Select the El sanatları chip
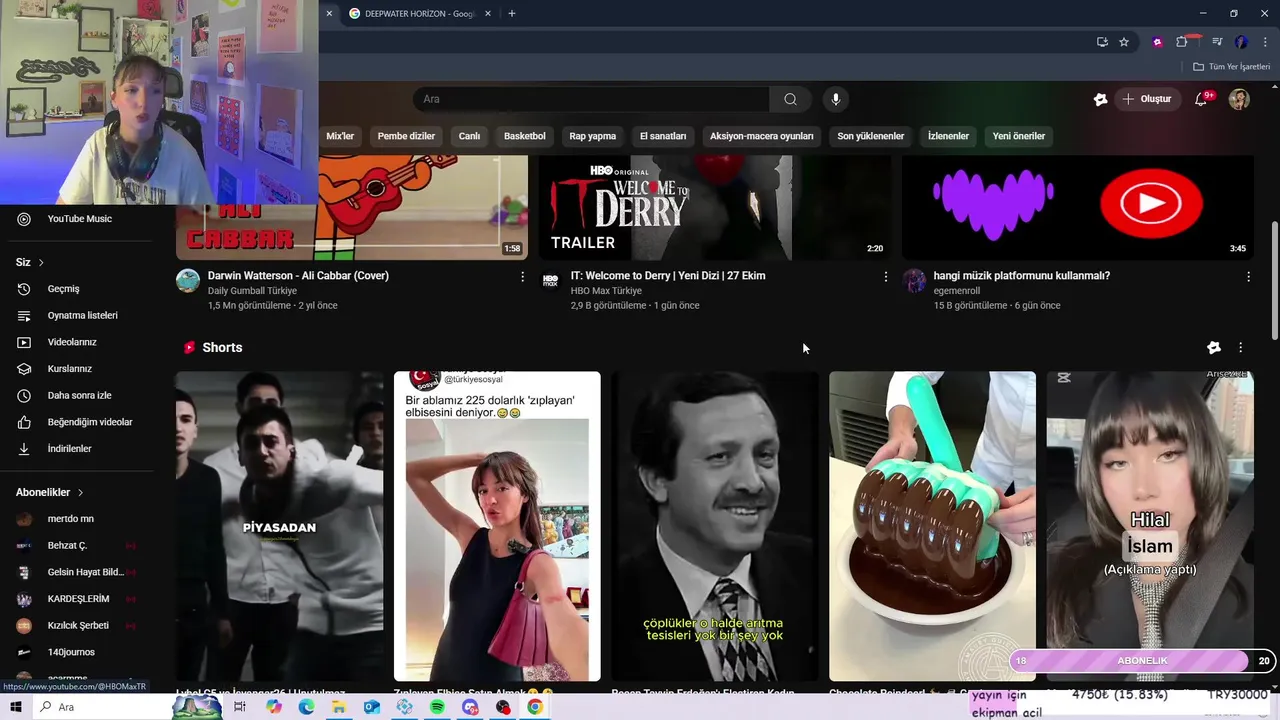The image size is (1280, 720). coord(663,136)
